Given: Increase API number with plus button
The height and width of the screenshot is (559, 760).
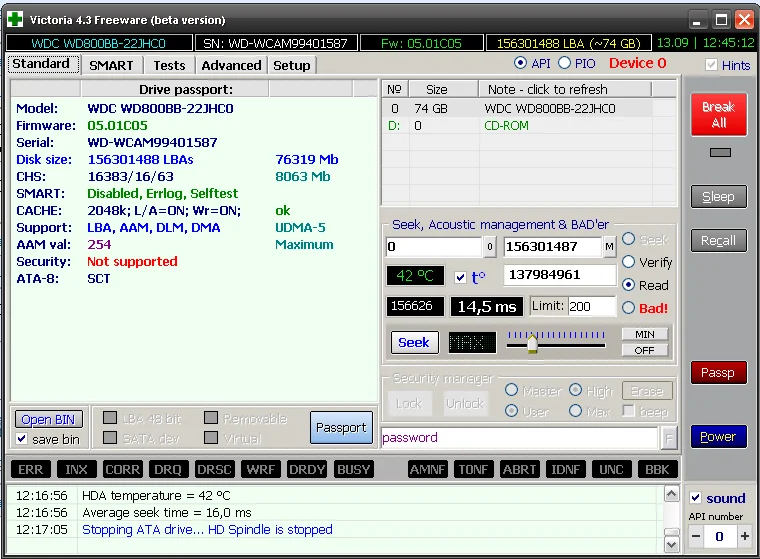Looking at the screenshot, I should tap(744, 537).
